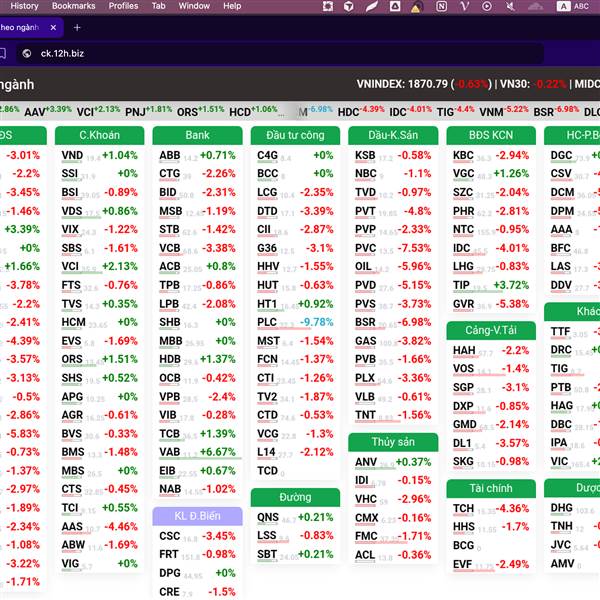This screenshot has width=600, height=600.
Task: Open stock TIP in BĐS KCN list
Action: pyautogui.click(x=461, y=285)
